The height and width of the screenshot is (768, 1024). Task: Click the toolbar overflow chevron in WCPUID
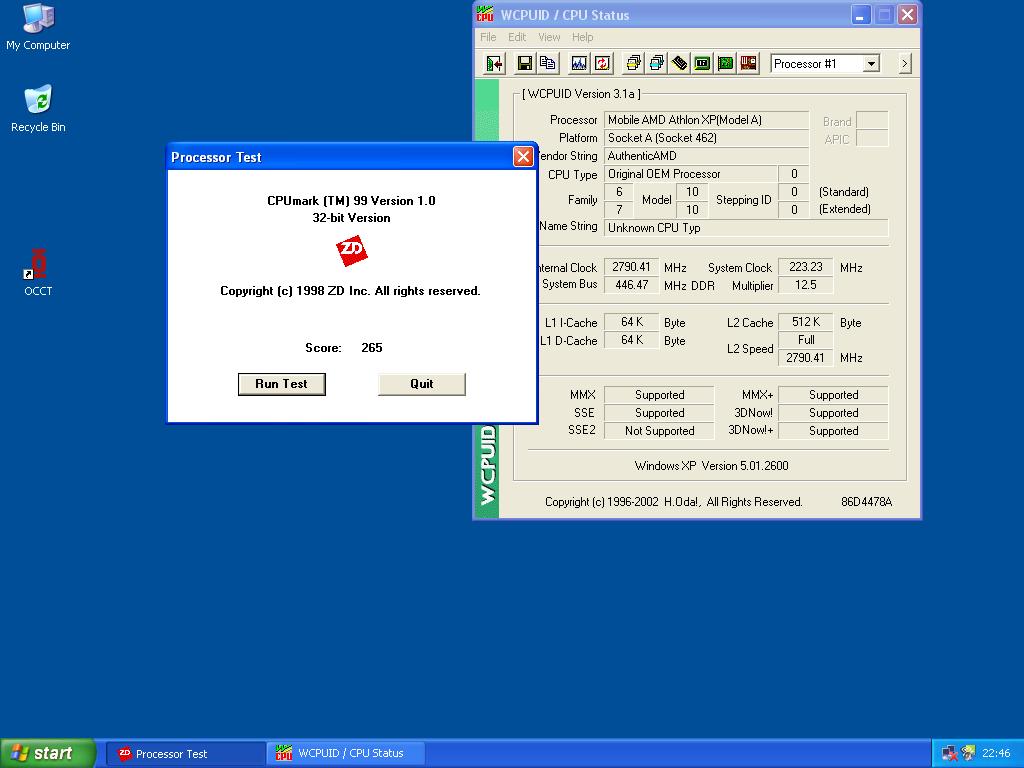click(x=904, y=63)
